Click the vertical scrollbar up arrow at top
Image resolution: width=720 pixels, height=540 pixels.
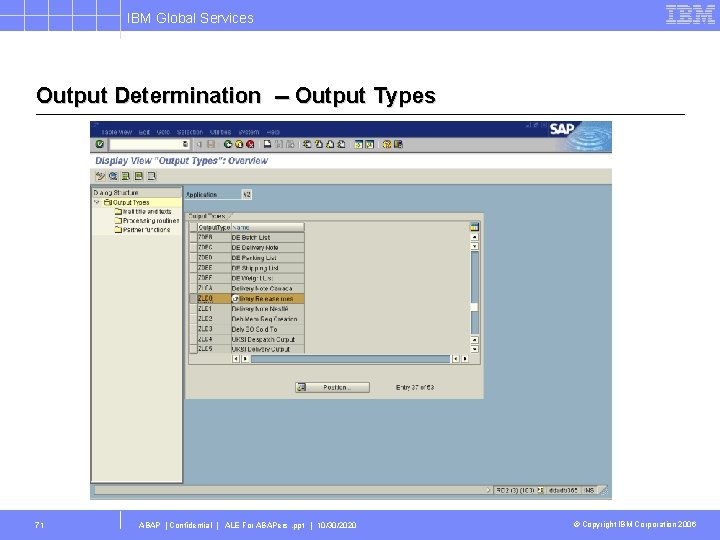click(474, 236)
